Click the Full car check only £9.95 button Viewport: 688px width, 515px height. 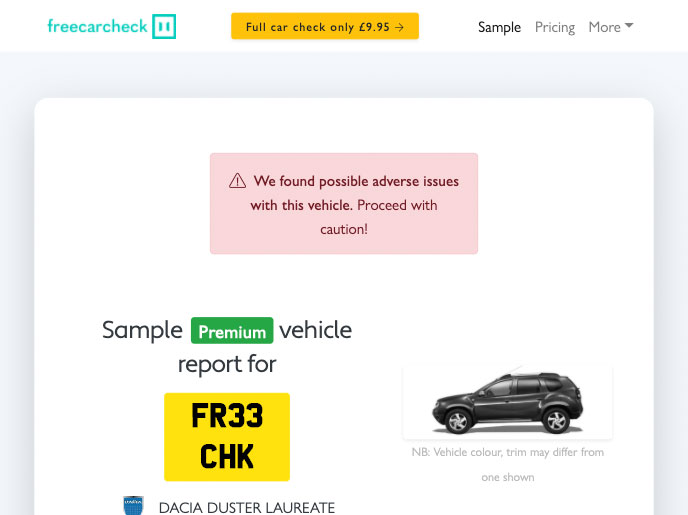click(325, 26)
